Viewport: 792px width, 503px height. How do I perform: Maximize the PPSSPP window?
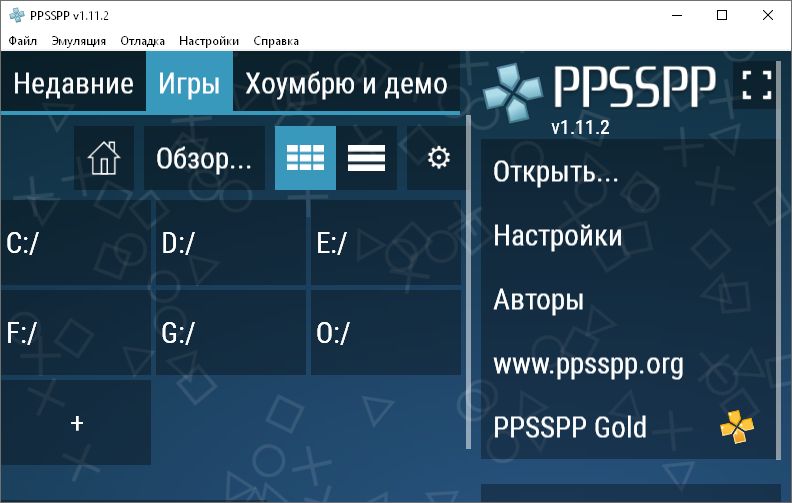point(722,15)
